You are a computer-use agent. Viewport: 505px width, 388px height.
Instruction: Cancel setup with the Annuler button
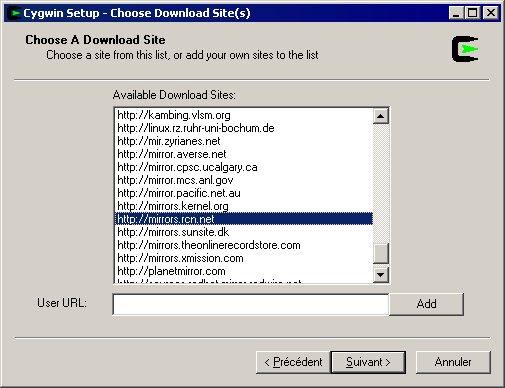click(x=453, y=362)
